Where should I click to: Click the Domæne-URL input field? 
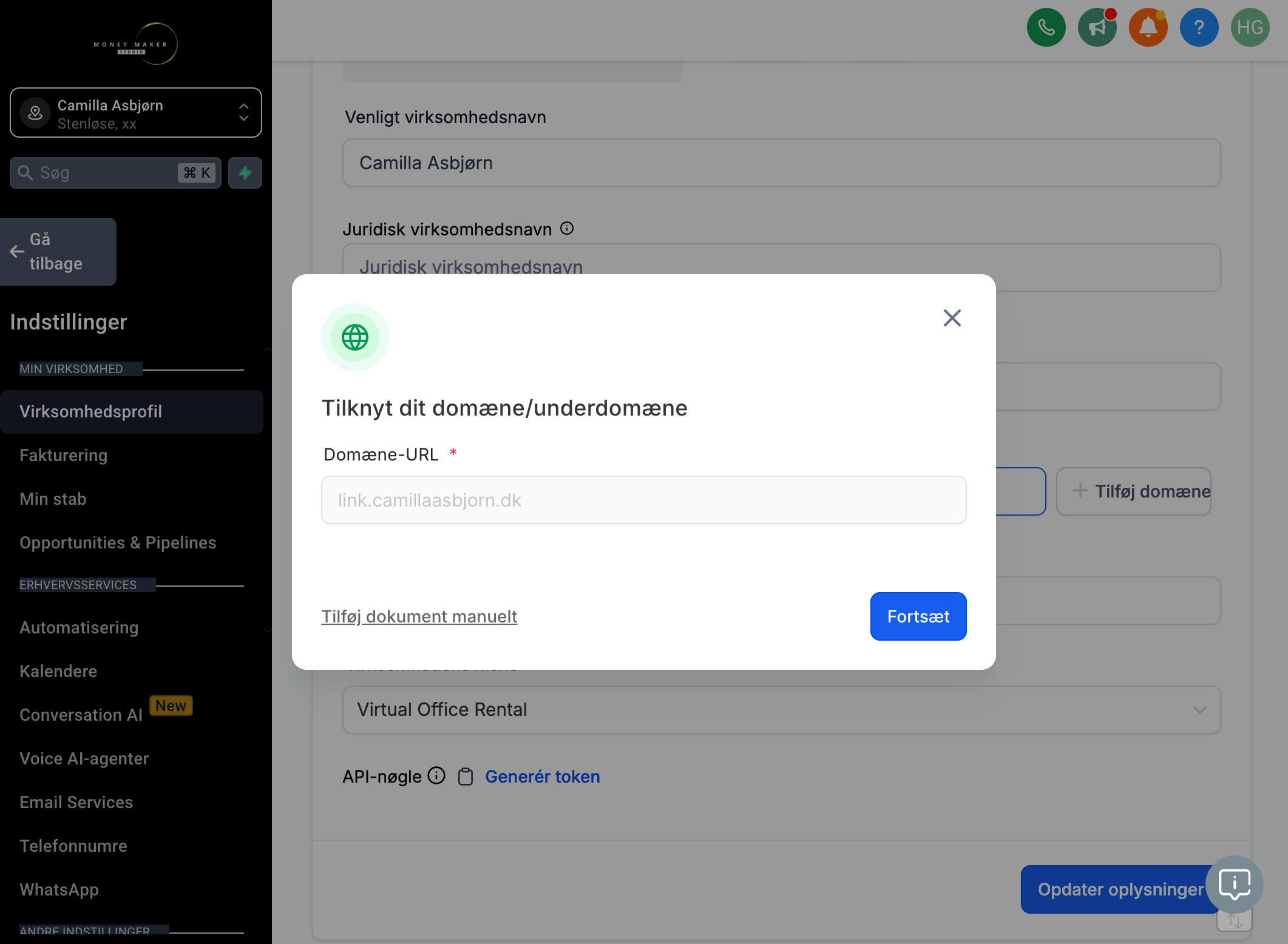(643, 500)
